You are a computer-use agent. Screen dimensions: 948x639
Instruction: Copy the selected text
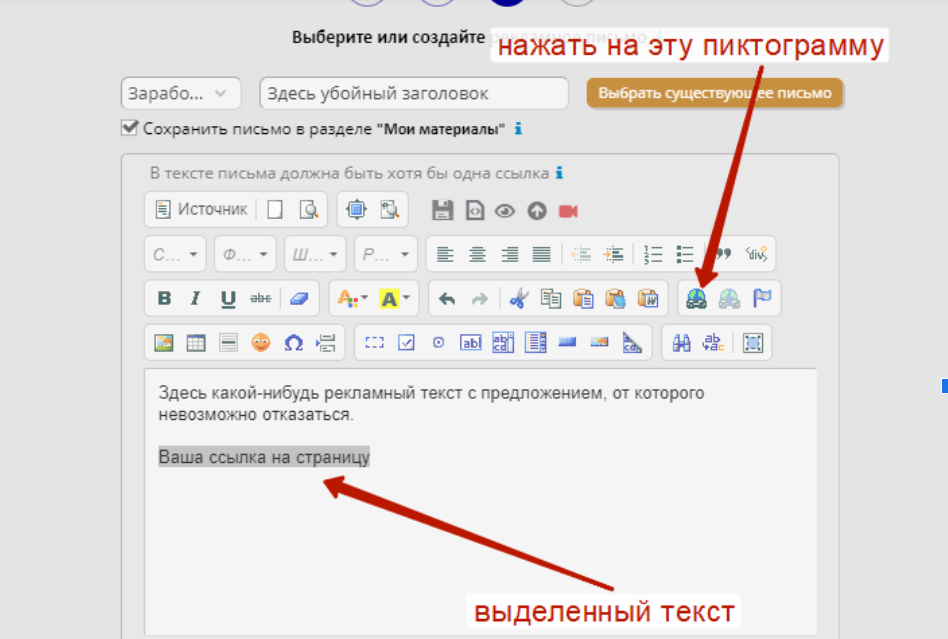551,299
